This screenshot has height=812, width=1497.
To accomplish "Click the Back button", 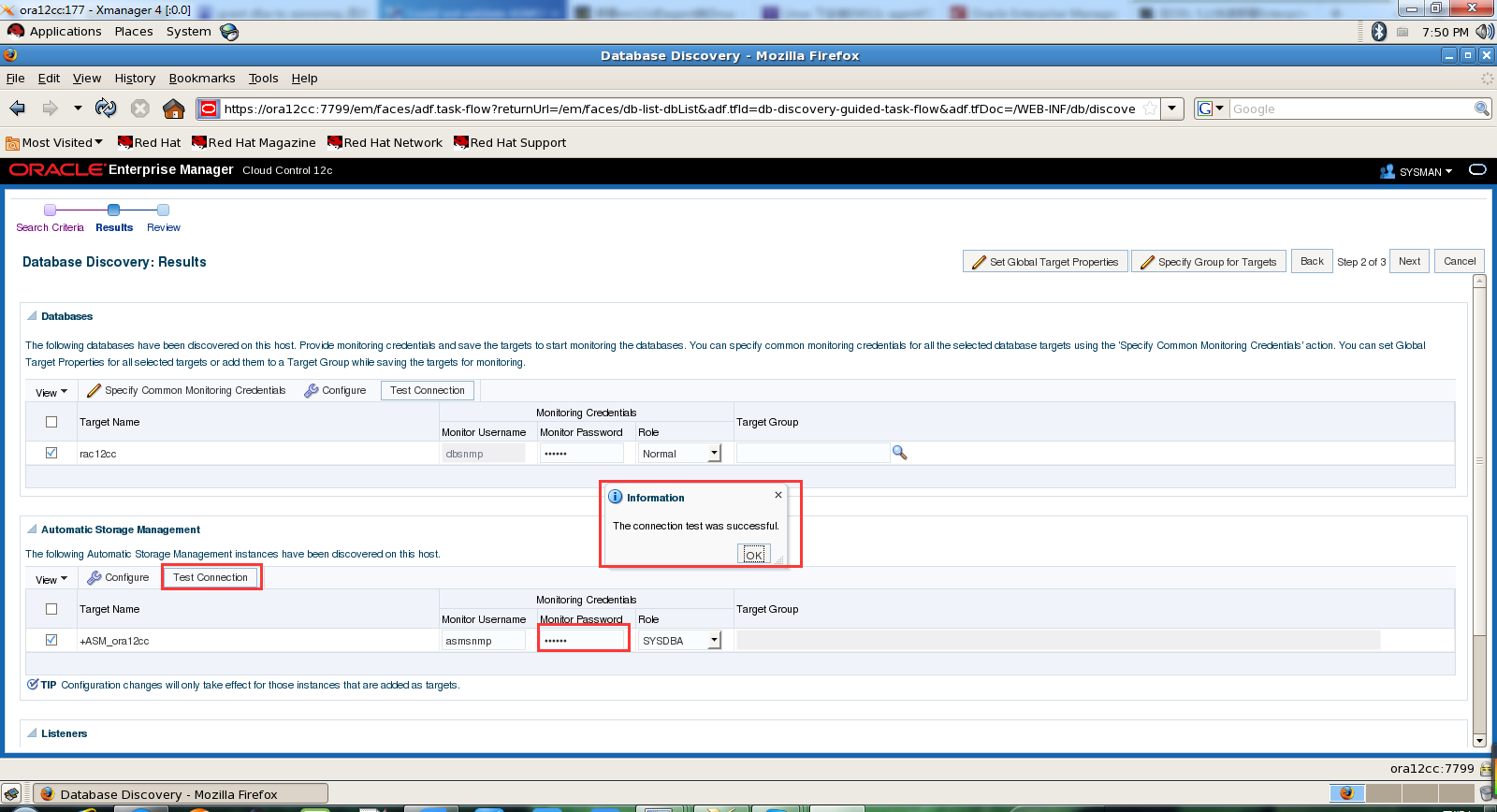I will pyautogui.click(x=1312, y=261).
